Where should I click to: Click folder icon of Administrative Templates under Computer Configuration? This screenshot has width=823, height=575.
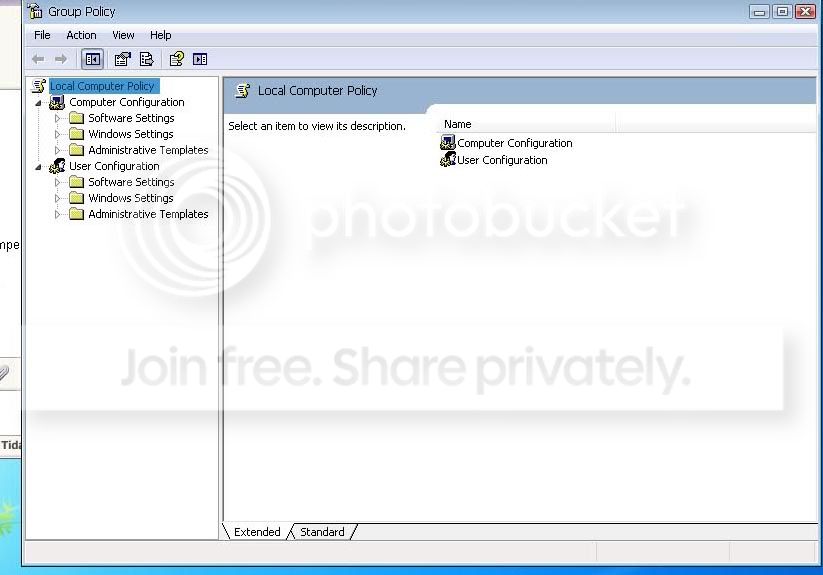pos(77,150)
